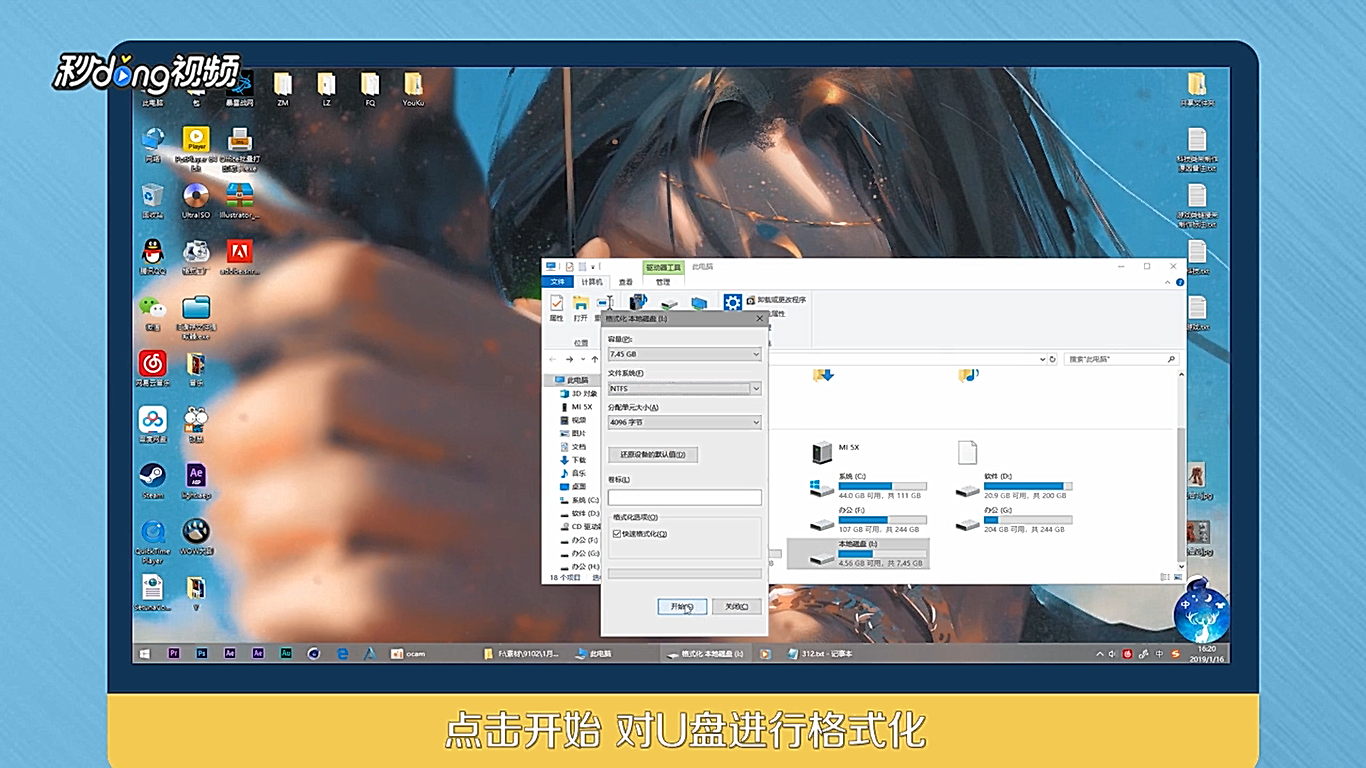This screenshot has width=1366, height=768.
Task: Select the 系统 (C:) drive
Action: [868, 487]
